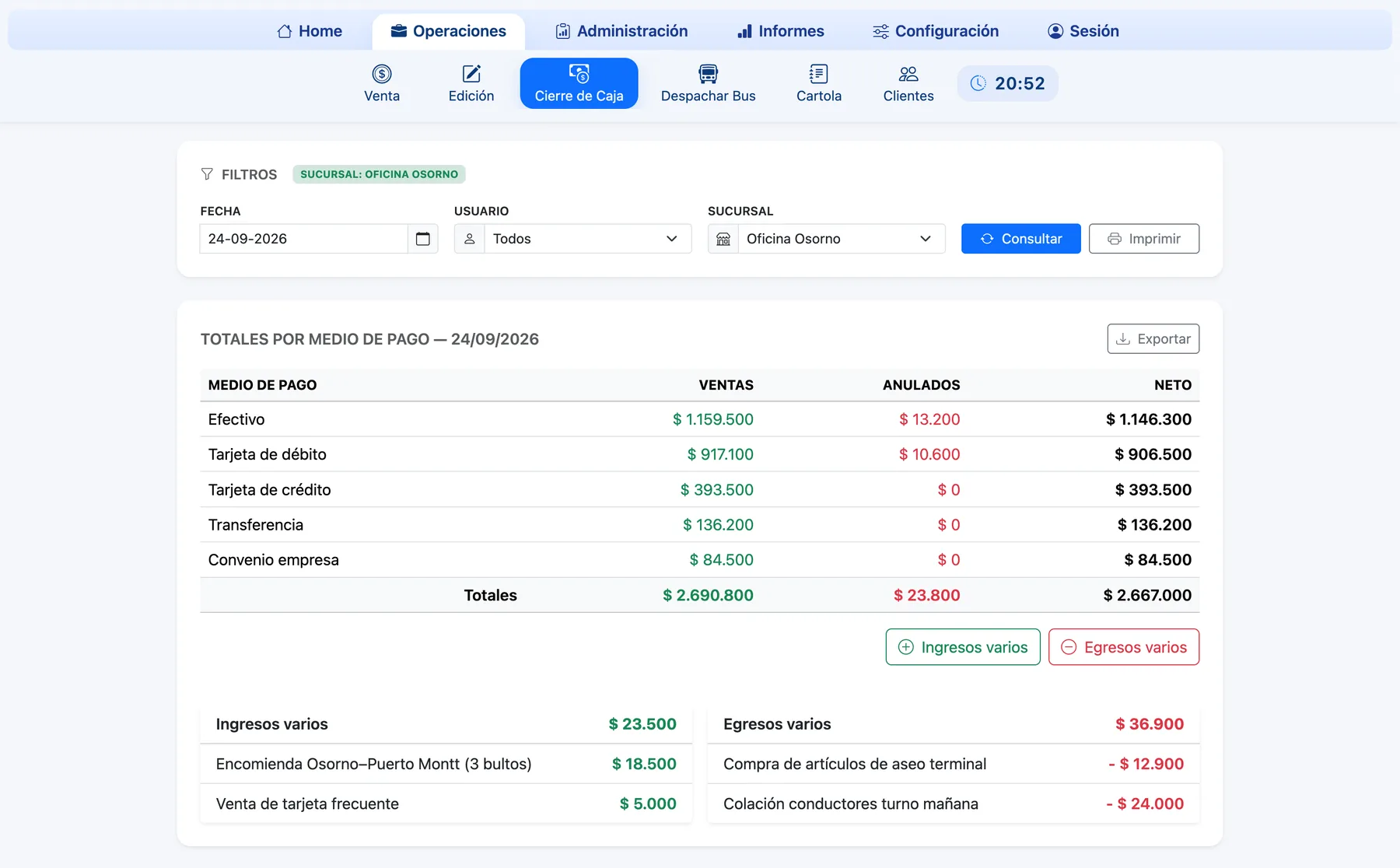Open the Clientes people icon
The width and height of the screenshot is (1400, 868).
[908, 74]
